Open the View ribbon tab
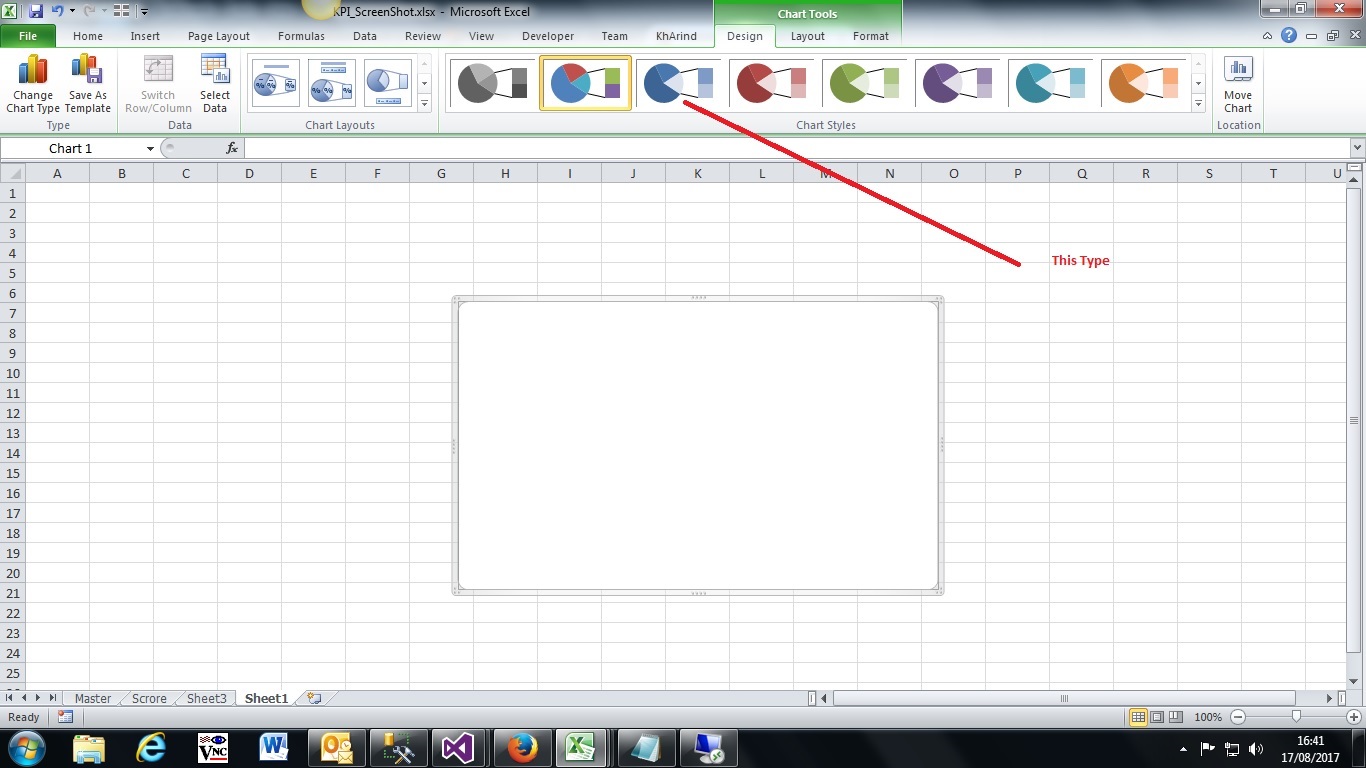1366x768 pixels. pos(481,36)
